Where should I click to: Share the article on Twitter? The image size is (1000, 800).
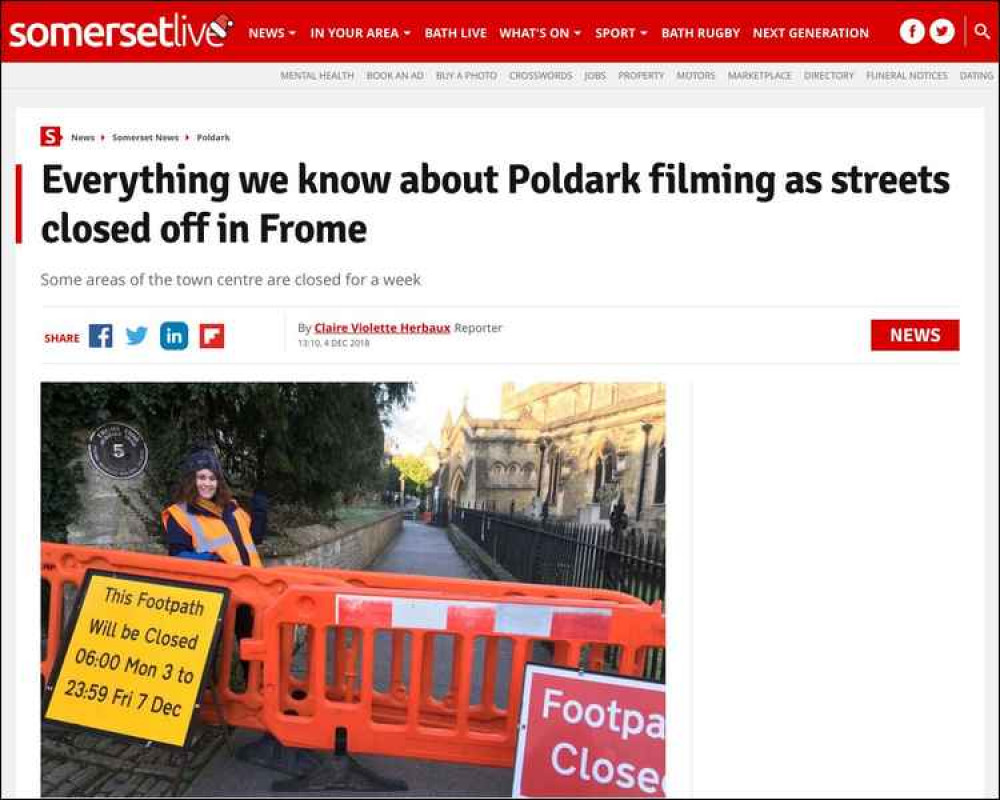[136, 336]
